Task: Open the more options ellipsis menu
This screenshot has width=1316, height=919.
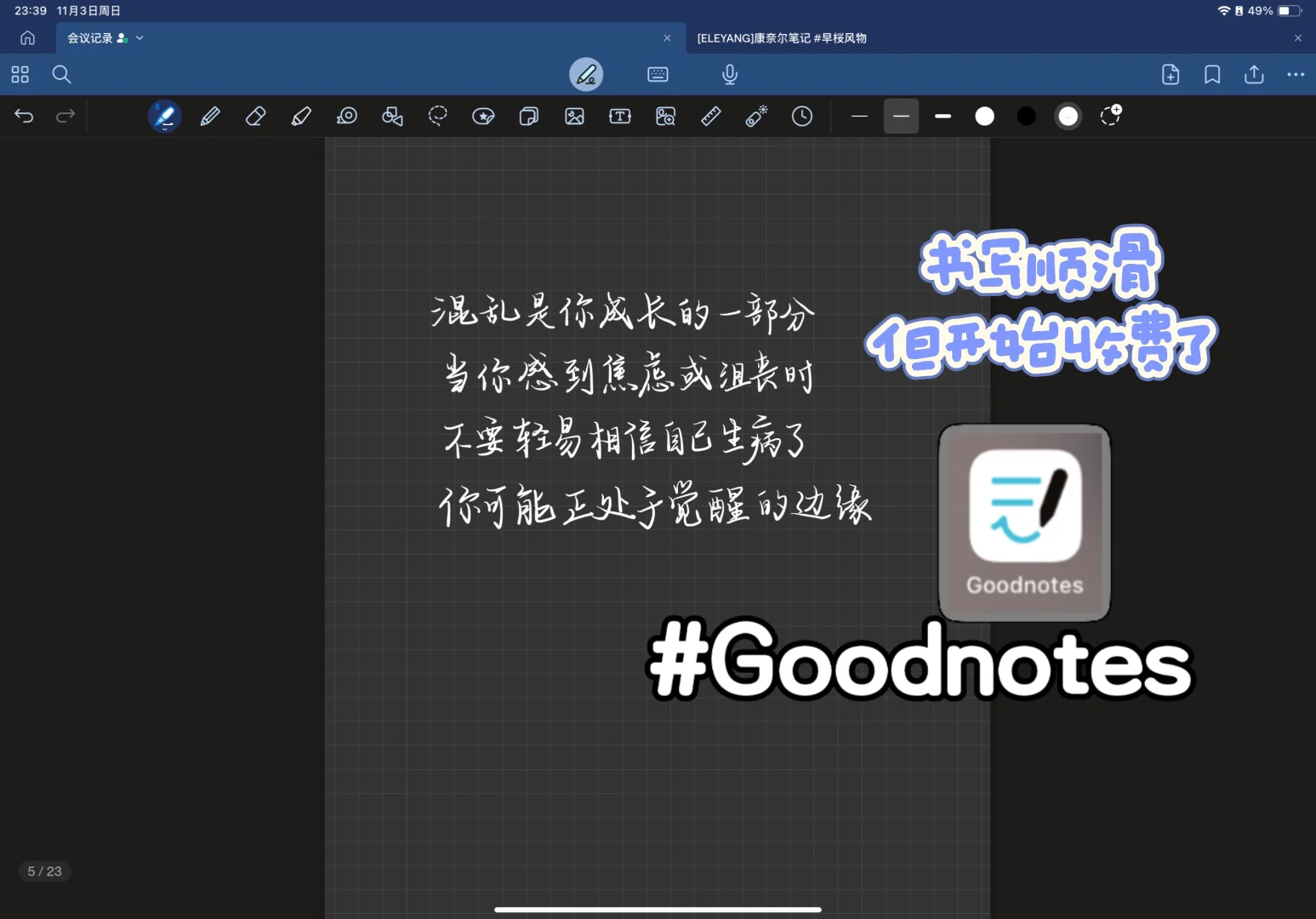Action: pyautogui.click(x=1296, y=74)
